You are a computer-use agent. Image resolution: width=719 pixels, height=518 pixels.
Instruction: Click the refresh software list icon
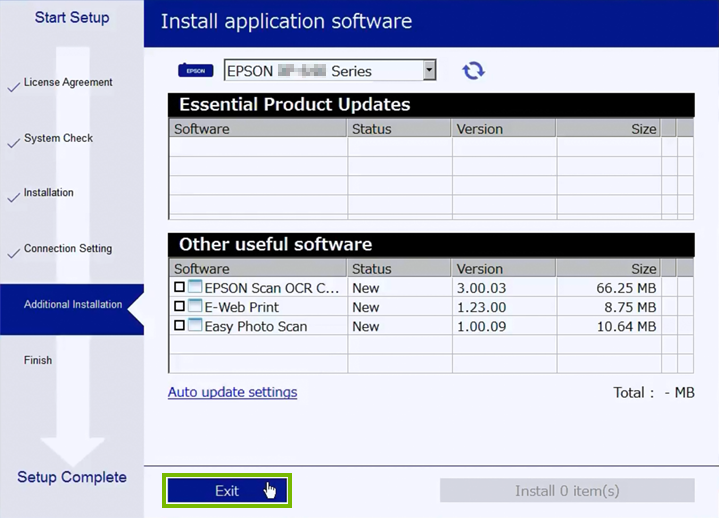[x=473, y=71]
